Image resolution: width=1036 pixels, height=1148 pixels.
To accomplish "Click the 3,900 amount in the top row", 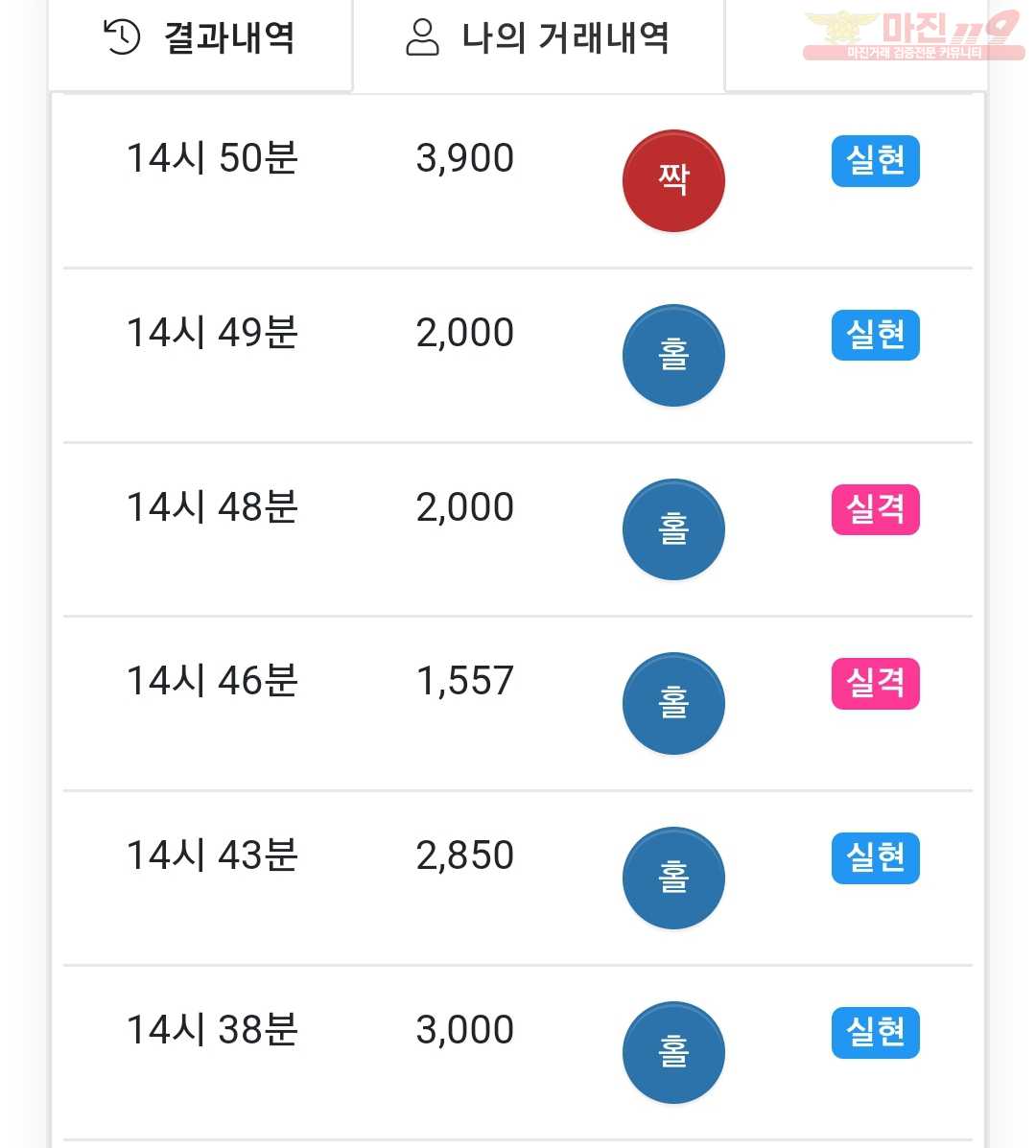I will click(x=465, y=159).
